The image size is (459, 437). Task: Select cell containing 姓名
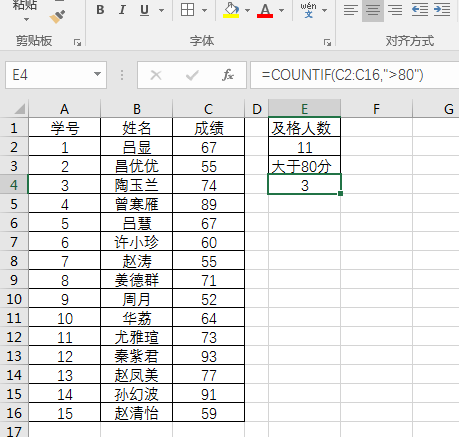click(137, 128)
